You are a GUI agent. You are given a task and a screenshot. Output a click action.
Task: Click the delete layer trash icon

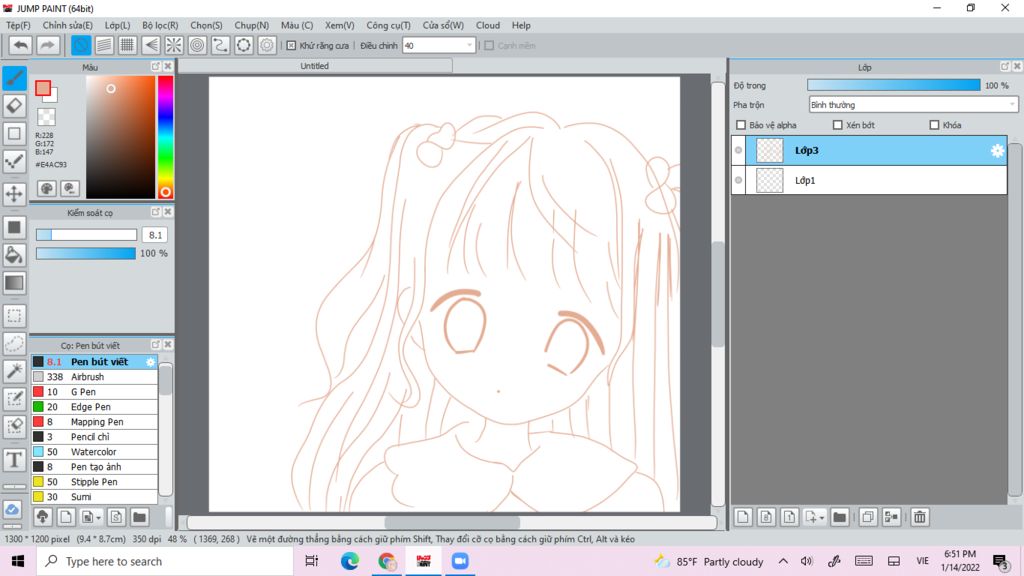(920, 517)
